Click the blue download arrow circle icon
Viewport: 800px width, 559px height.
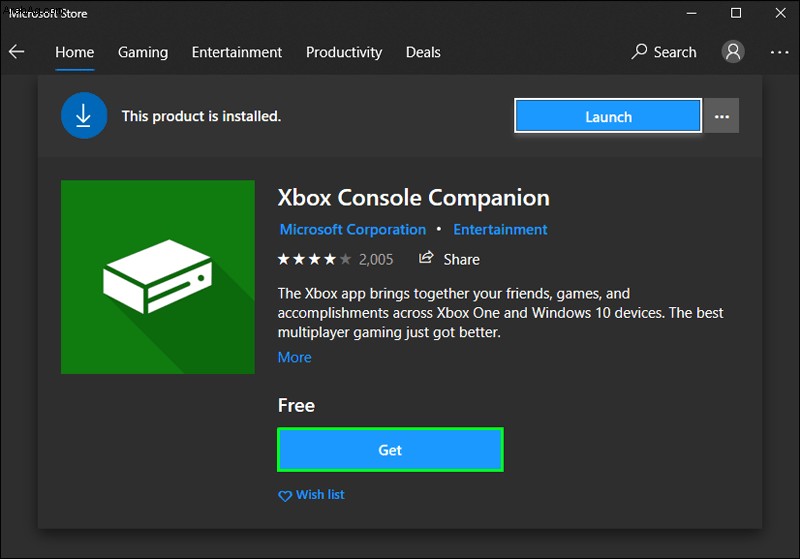tap(84, 115)
